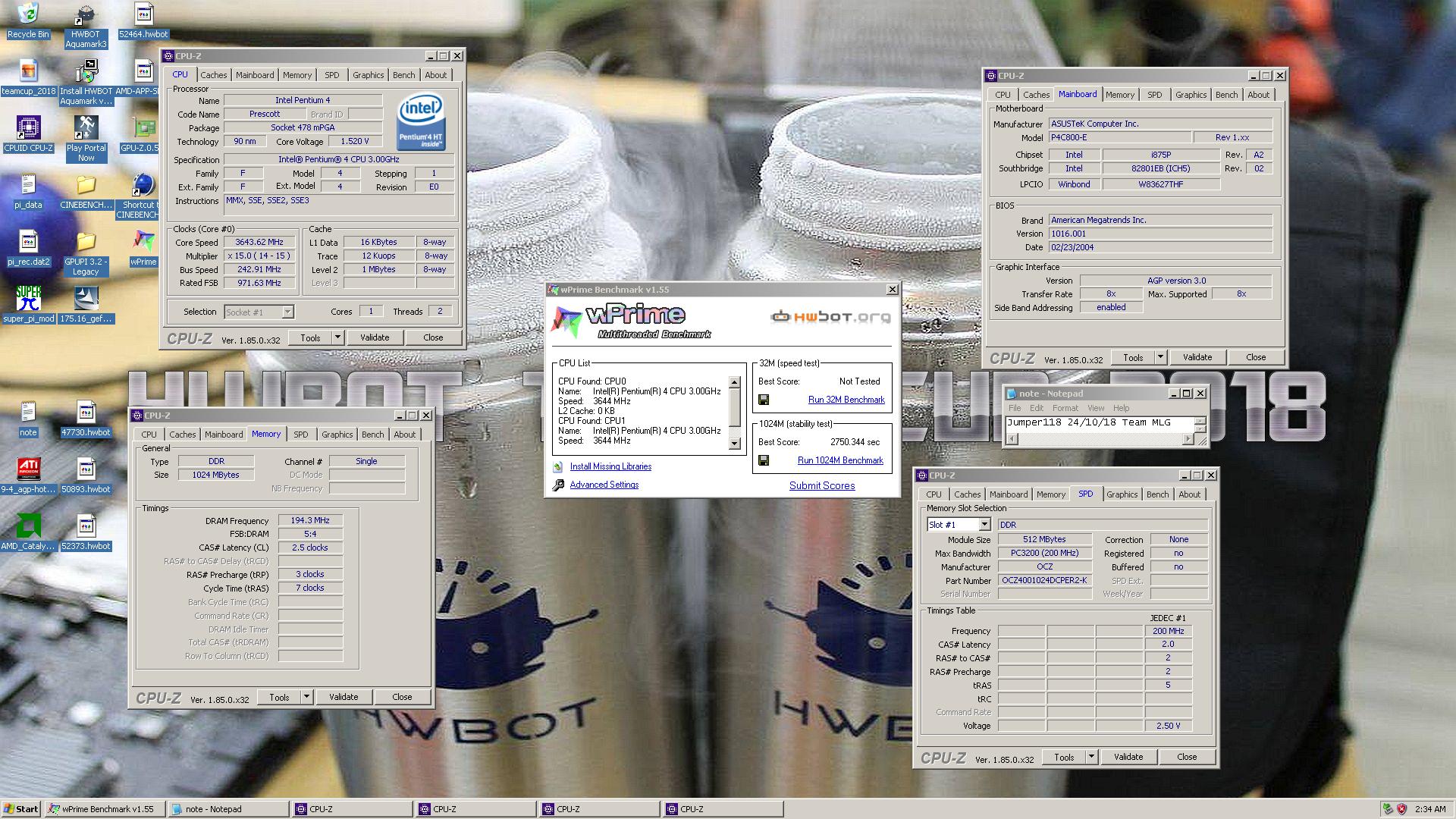Launch wPrime desktop shortcut
Screen dimensions: 1456x819
coord(143,248)
